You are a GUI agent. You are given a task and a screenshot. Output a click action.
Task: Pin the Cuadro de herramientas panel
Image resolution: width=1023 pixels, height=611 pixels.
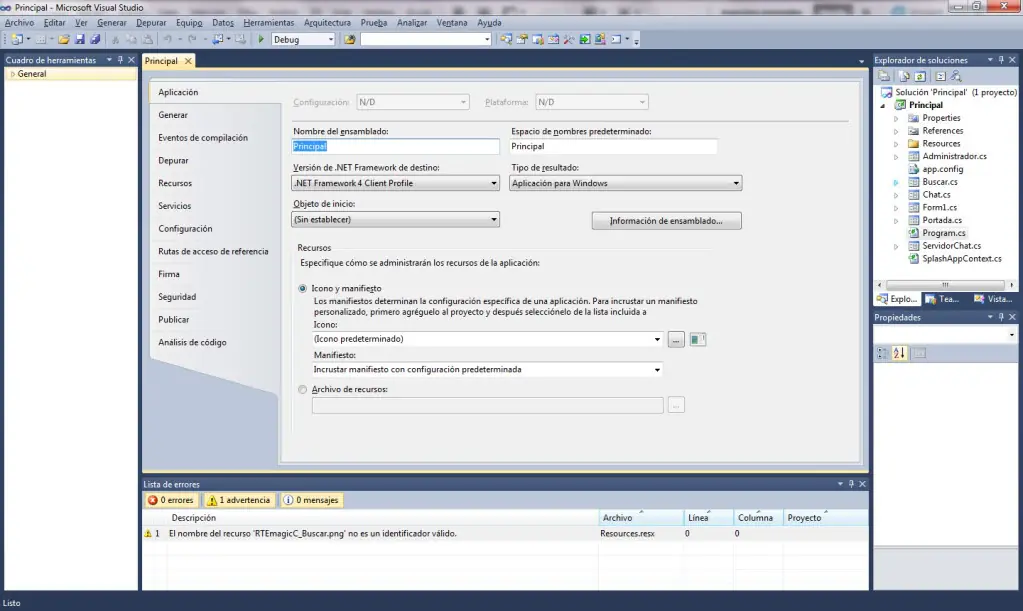[120, 60]
